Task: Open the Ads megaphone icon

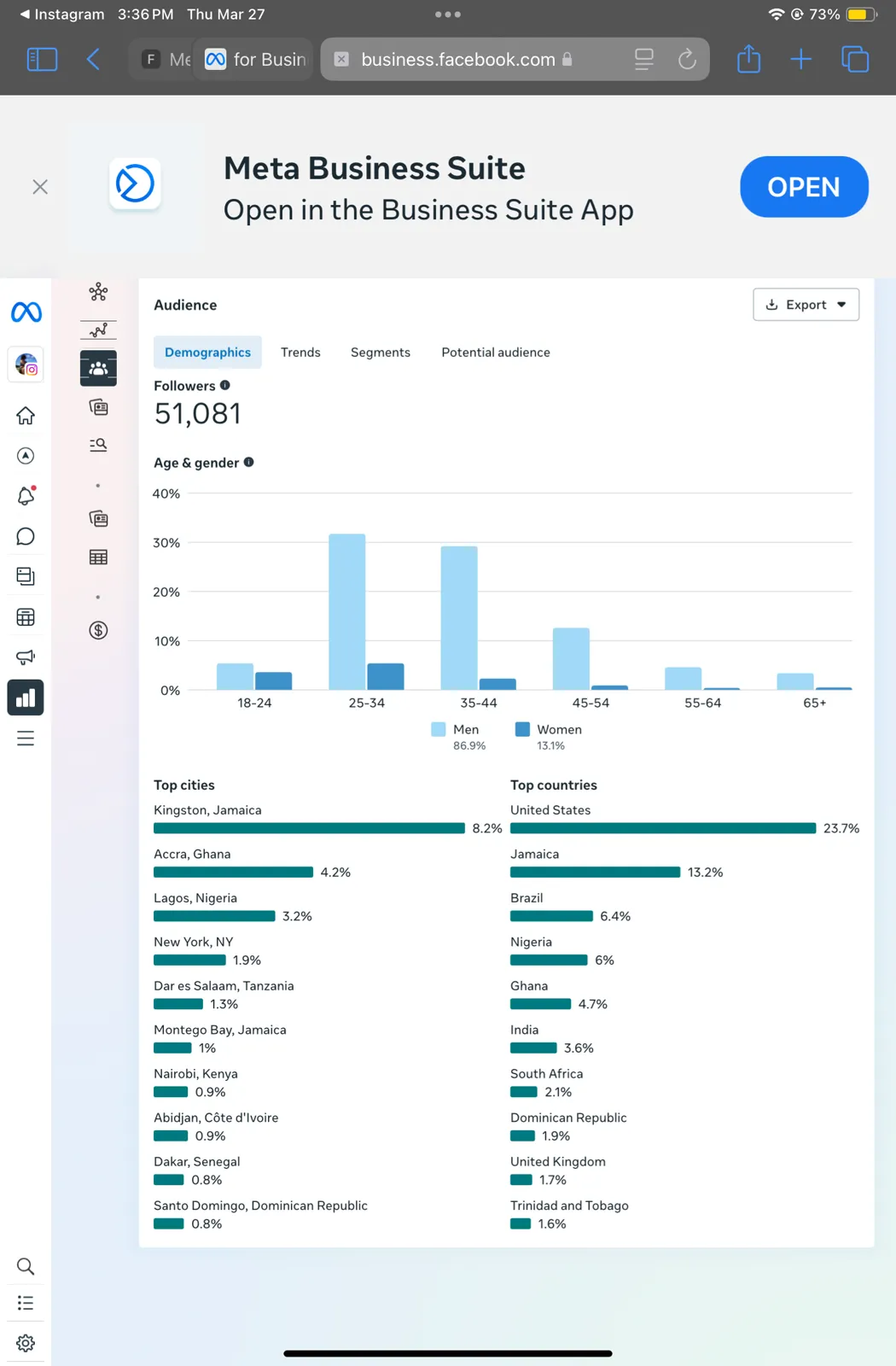Action: (26, 657)
